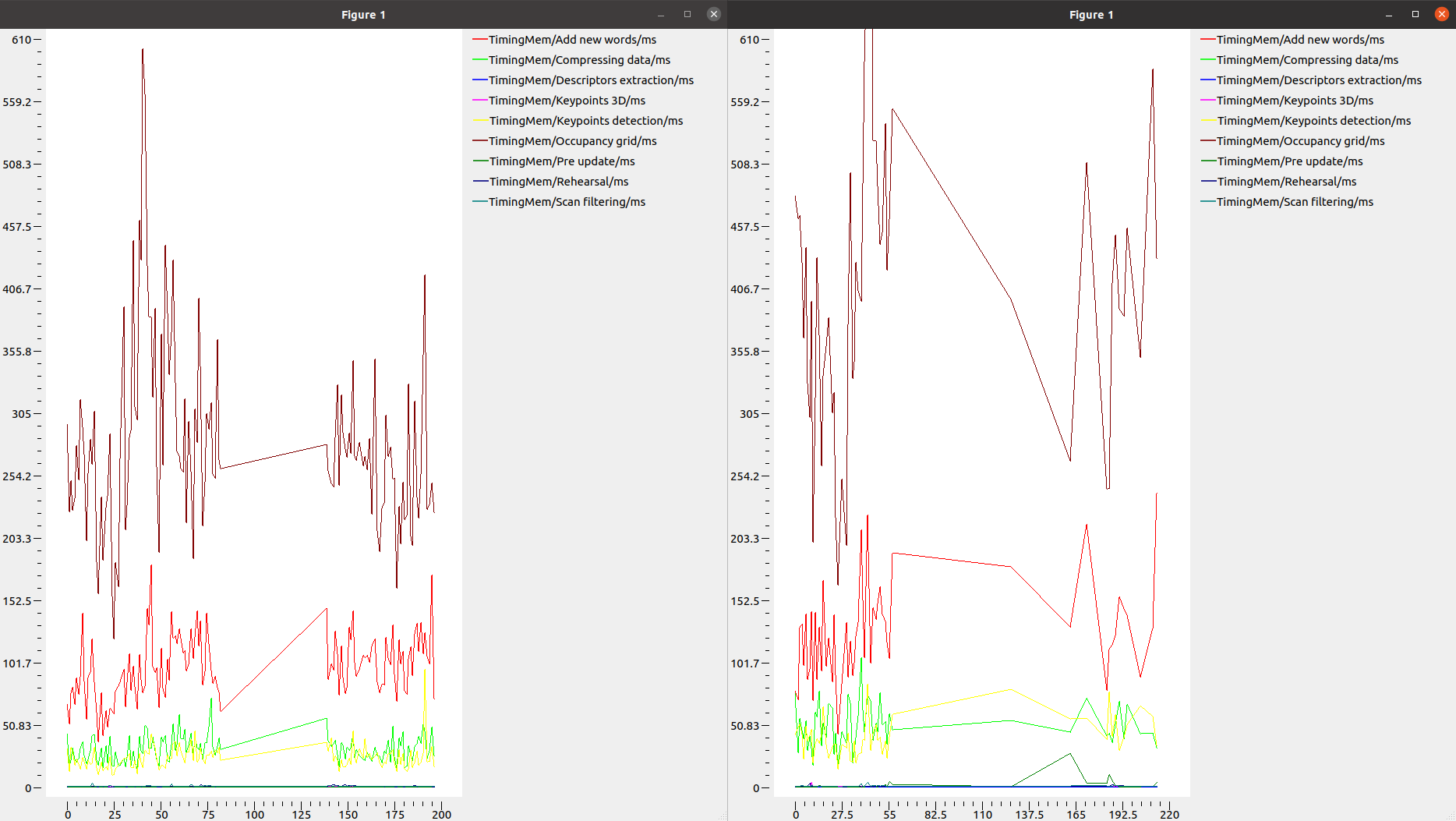Select Add new words legend in right plot
This screenshot has width=1456, height=821.
tap(1300, 40)
